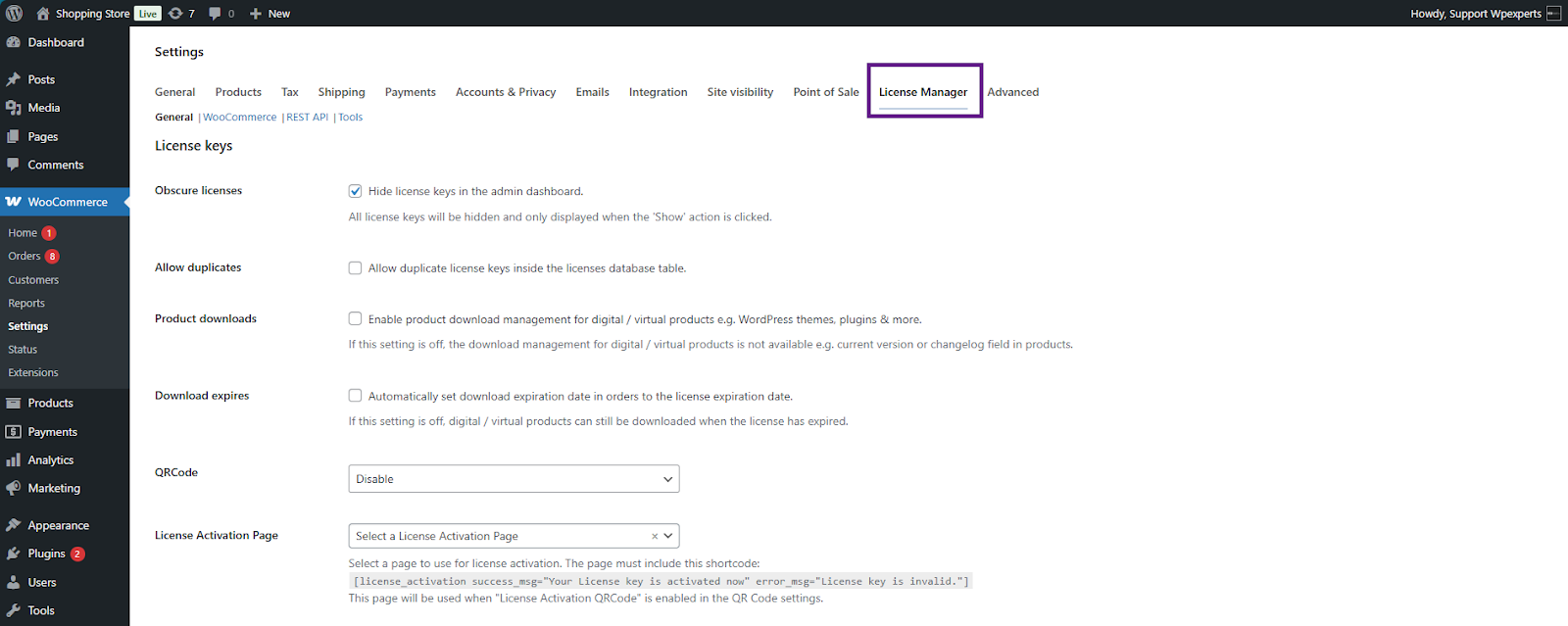This screenshot has width=1568, height=626.
Task: Enable Allow duplicate license keys checkbox
Action: click(355, 267)
